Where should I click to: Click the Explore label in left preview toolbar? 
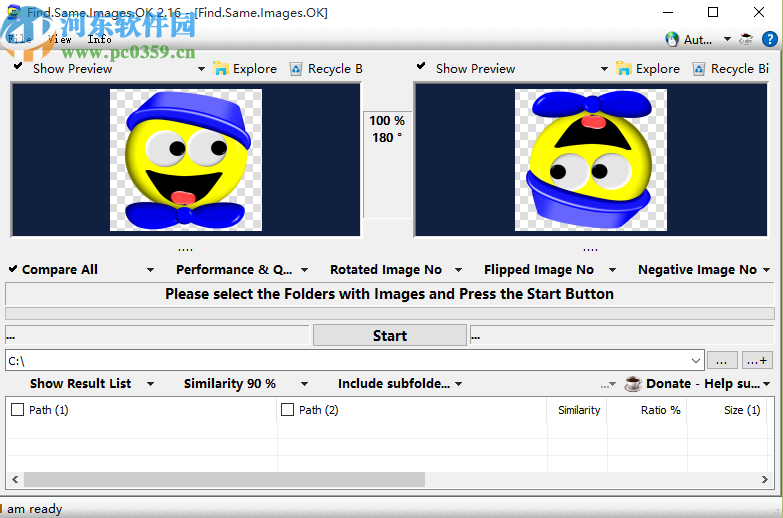[255, 69]
